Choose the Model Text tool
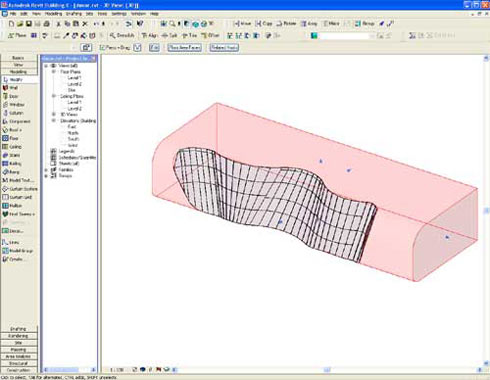This screenshot has width=490, height=380. (x=19, y=180)
